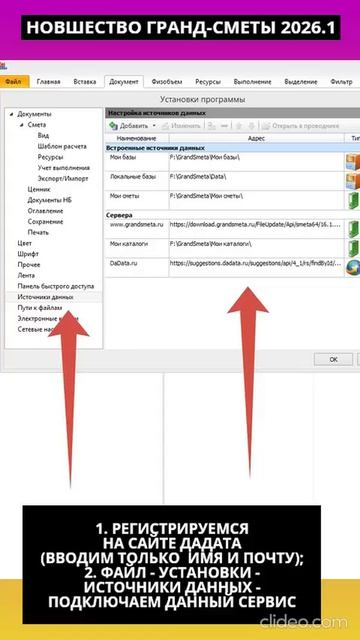Image resolution: width=360 pixels, height=640 pixels.
Task: Click the move-down arrow in sources toolbar
Action: pos(251,126)
